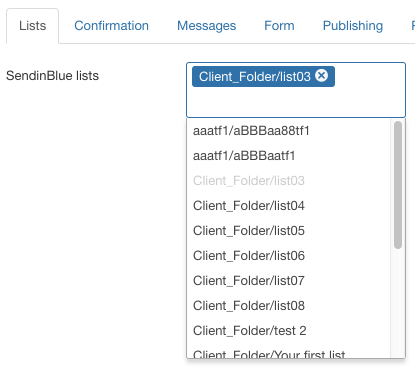The width and height of the screenshot is (415, 370).
Task: Pick Client_Folder/list04 from the list
Action: 288,206
